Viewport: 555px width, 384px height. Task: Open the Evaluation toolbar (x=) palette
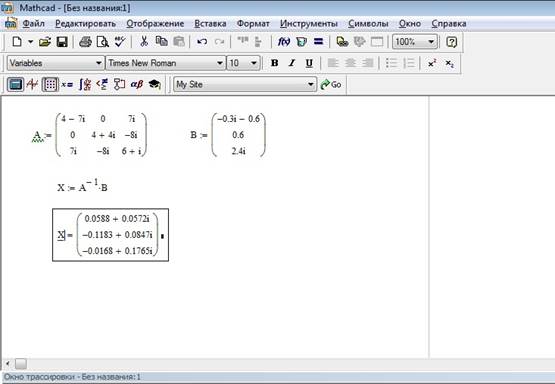click(67, 84)
